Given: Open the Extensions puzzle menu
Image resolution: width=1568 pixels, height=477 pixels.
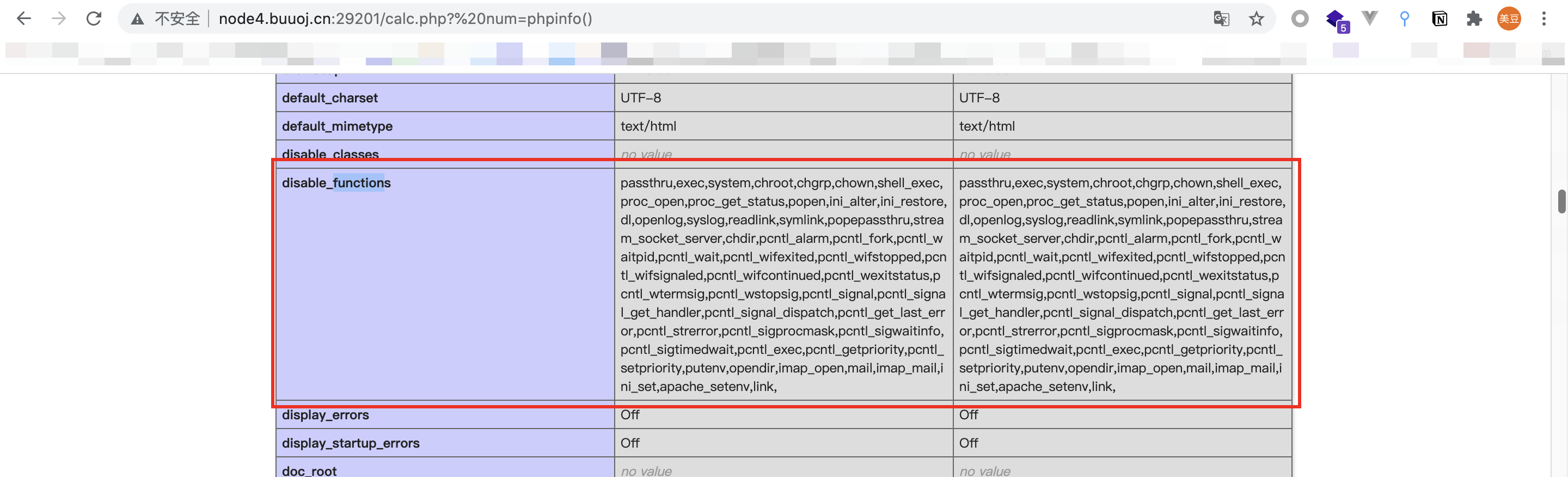Looking at the screenshot, I should (1474, 19).
